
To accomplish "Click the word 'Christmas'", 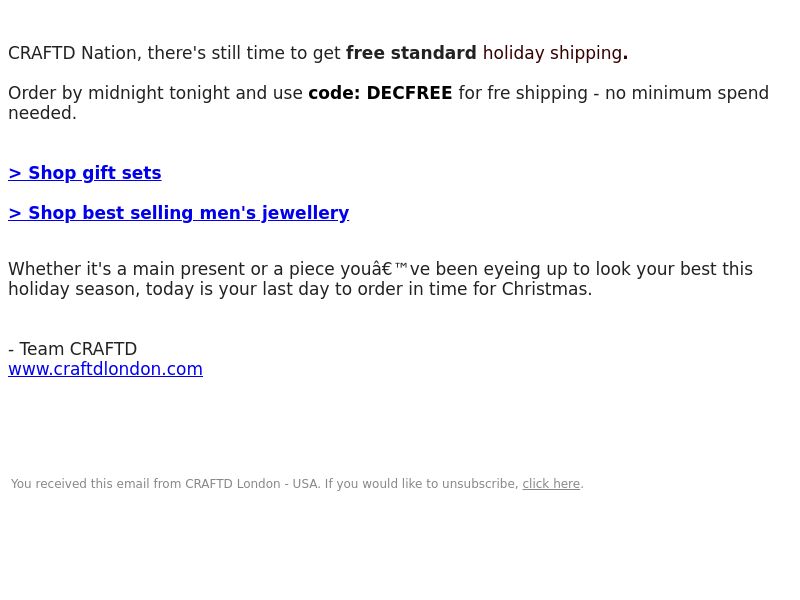I will 544,289.
